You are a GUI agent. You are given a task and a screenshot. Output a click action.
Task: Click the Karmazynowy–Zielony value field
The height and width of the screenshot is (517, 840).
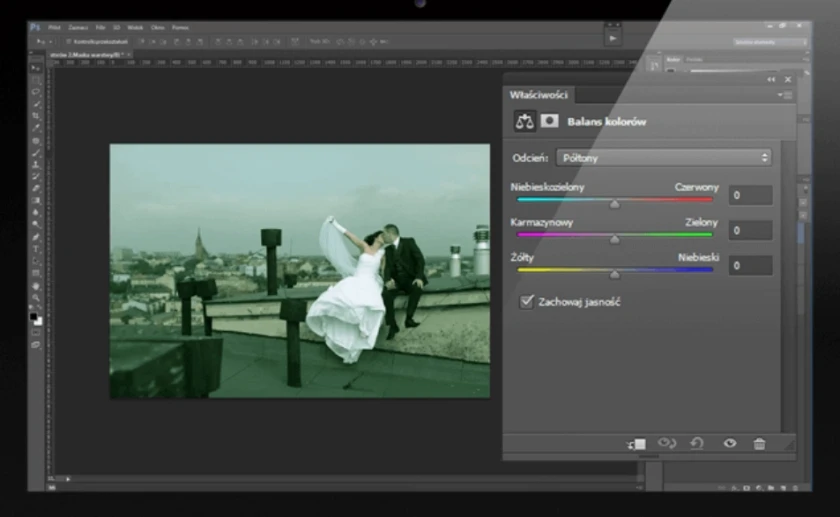(750, 230)
